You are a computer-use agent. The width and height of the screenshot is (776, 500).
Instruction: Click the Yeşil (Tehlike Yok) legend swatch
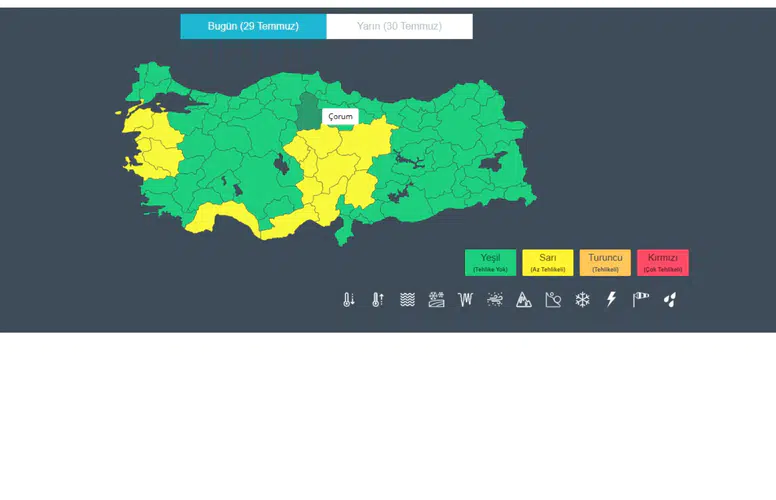(490, 262)
